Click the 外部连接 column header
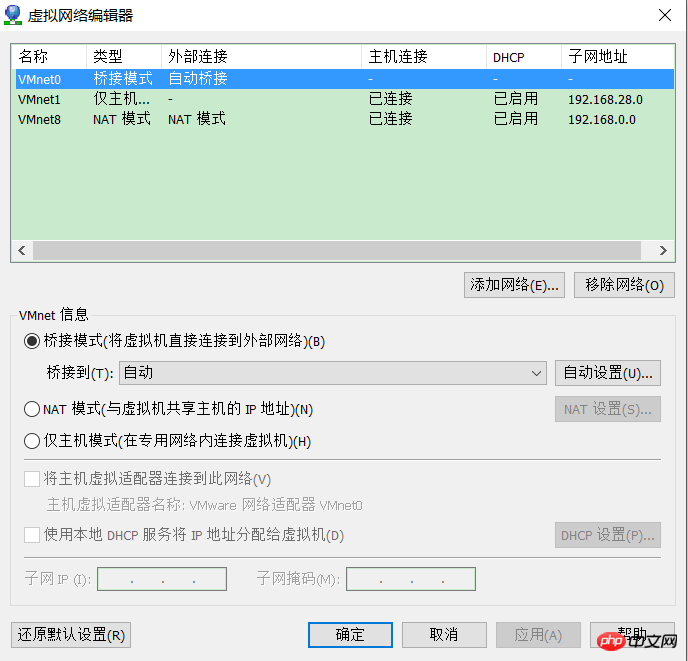 point(262,57)
